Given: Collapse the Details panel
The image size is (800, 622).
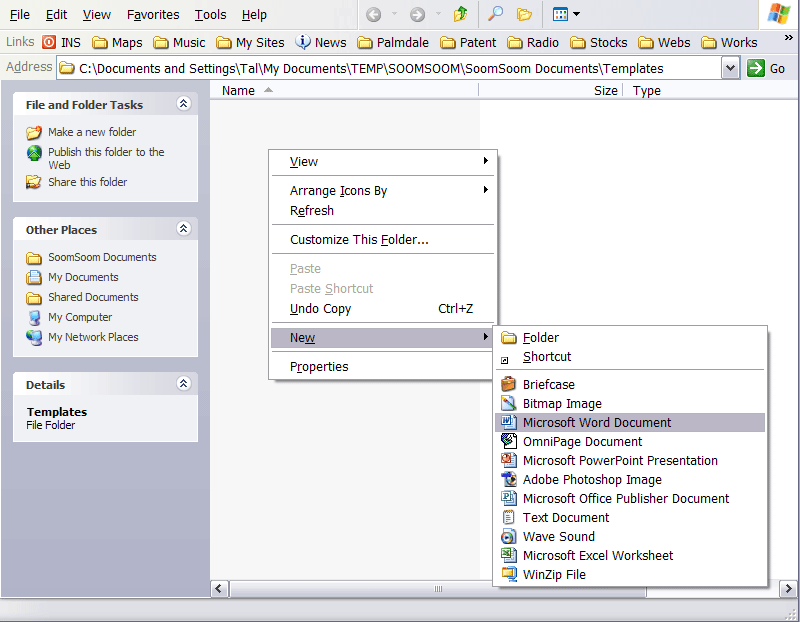Looking at the screenshot, I should 184,384.
